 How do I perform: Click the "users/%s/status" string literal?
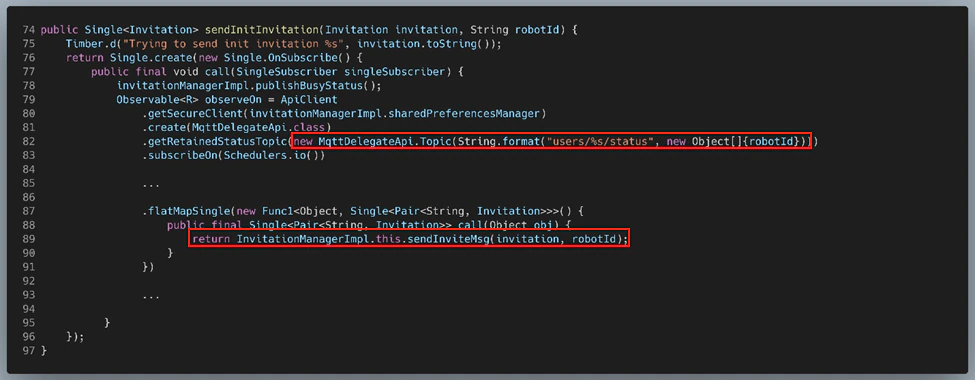601,142
